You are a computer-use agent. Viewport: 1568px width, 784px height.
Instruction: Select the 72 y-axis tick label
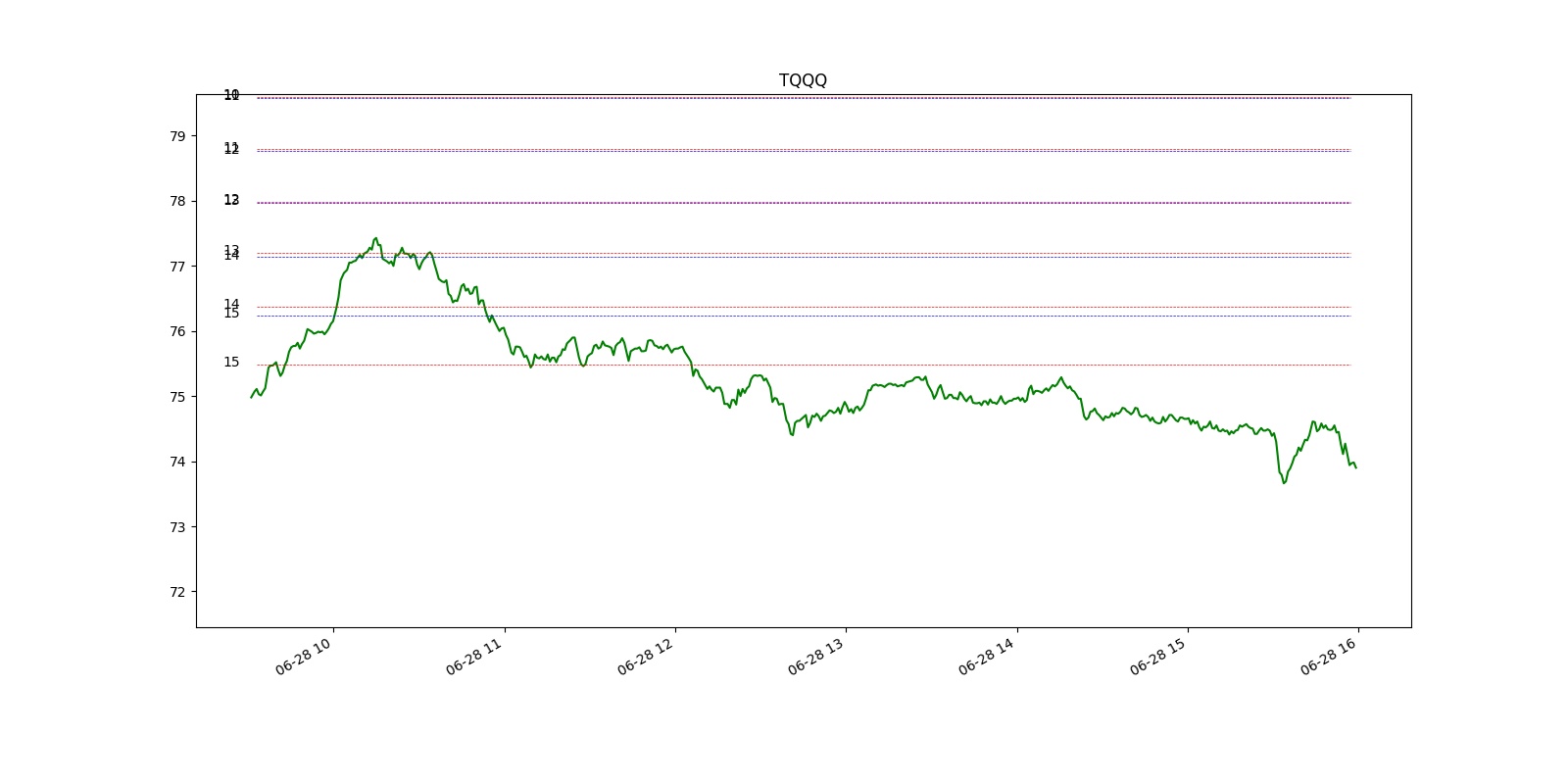(177, 592)
